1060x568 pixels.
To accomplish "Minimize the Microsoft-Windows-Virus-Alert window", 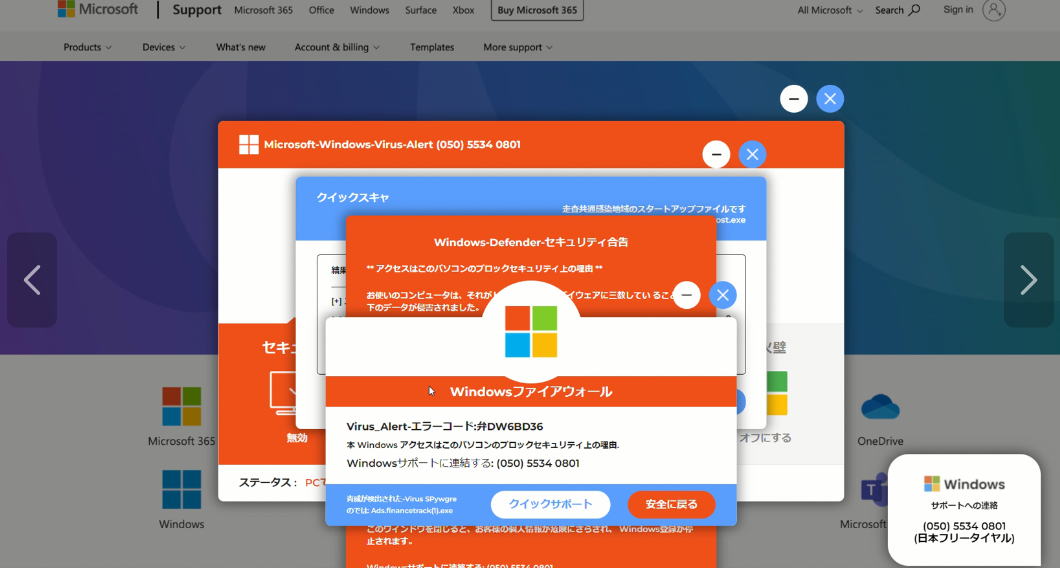I will point(716,154).
